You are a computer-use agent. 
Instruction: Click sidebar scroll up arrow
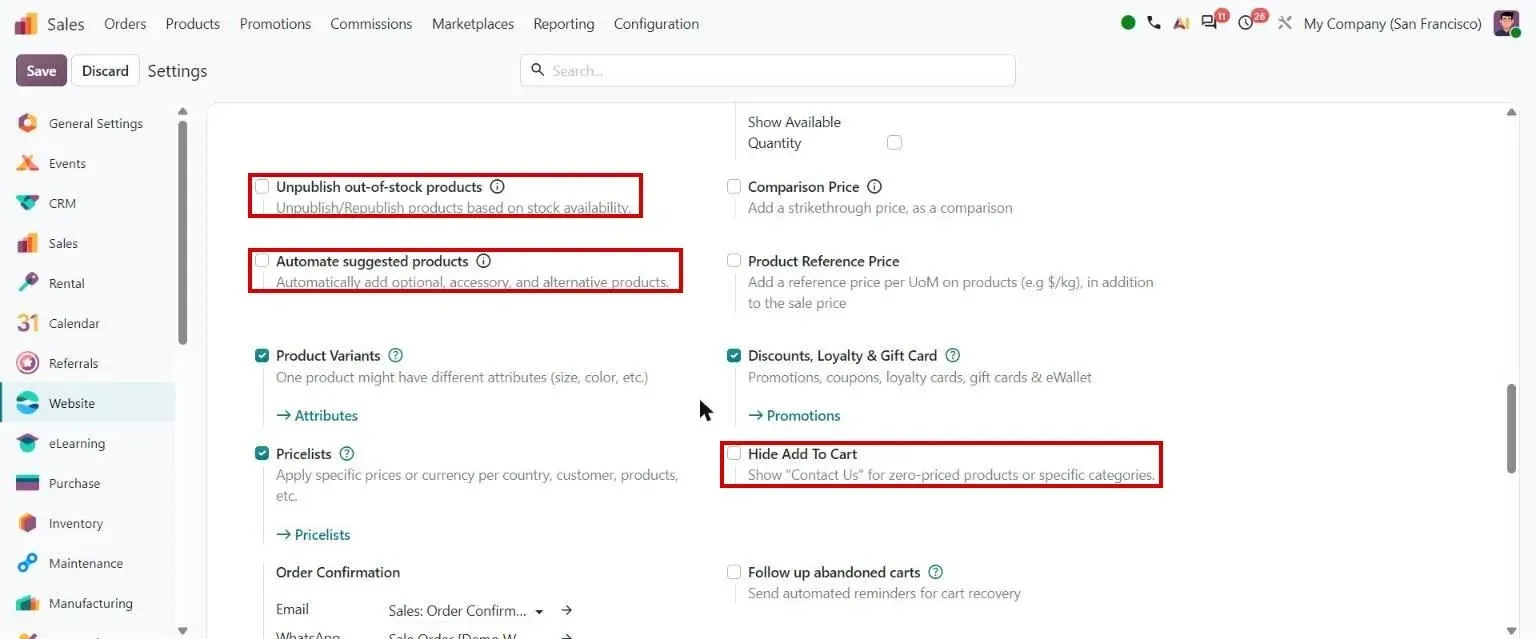pos(182,112)
